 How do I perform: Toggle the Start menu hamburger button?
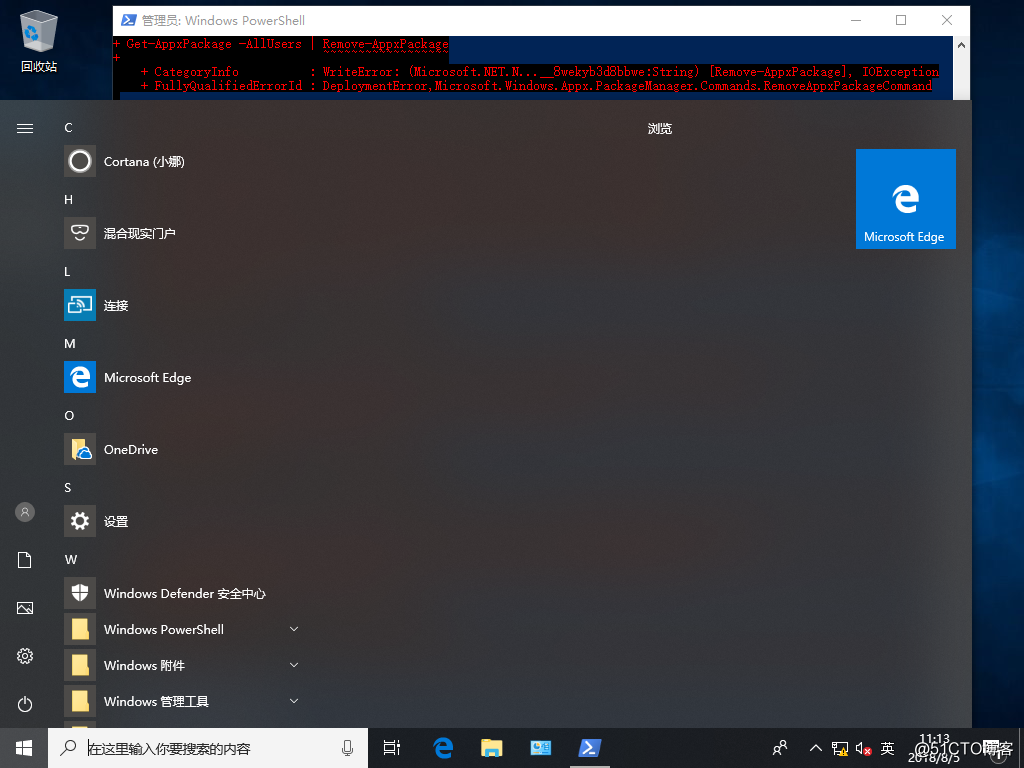pyautogui.click(x=25, y=129)
